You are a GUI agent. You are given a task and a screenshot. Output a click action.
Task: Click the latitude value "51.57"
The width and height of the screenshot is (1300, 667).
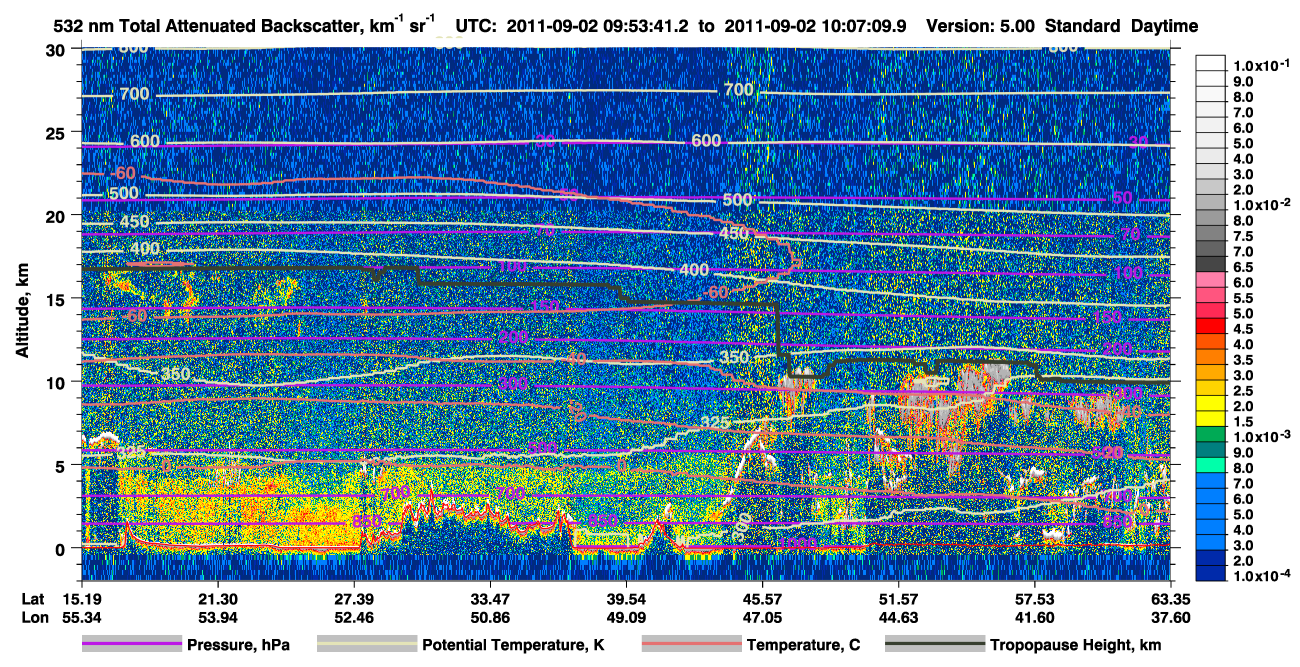[x=898, y=599]
